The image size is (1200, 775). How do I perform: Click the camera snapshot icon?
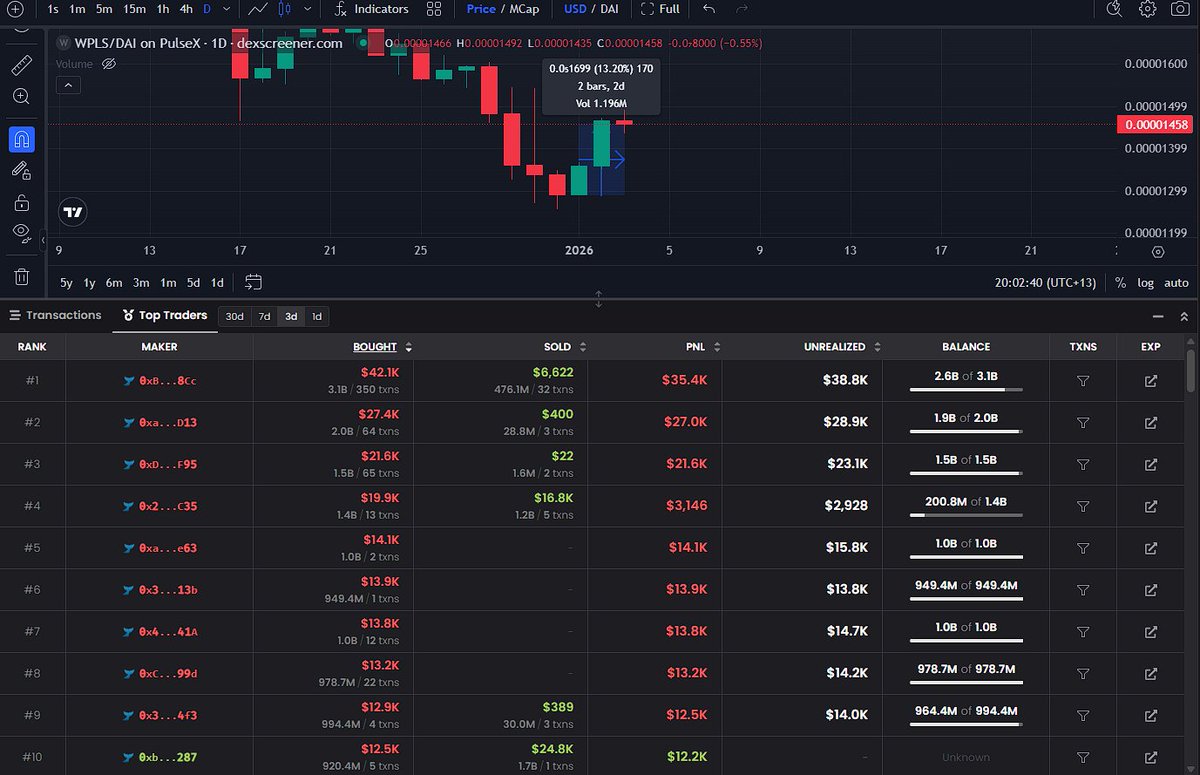point(1182,9)
